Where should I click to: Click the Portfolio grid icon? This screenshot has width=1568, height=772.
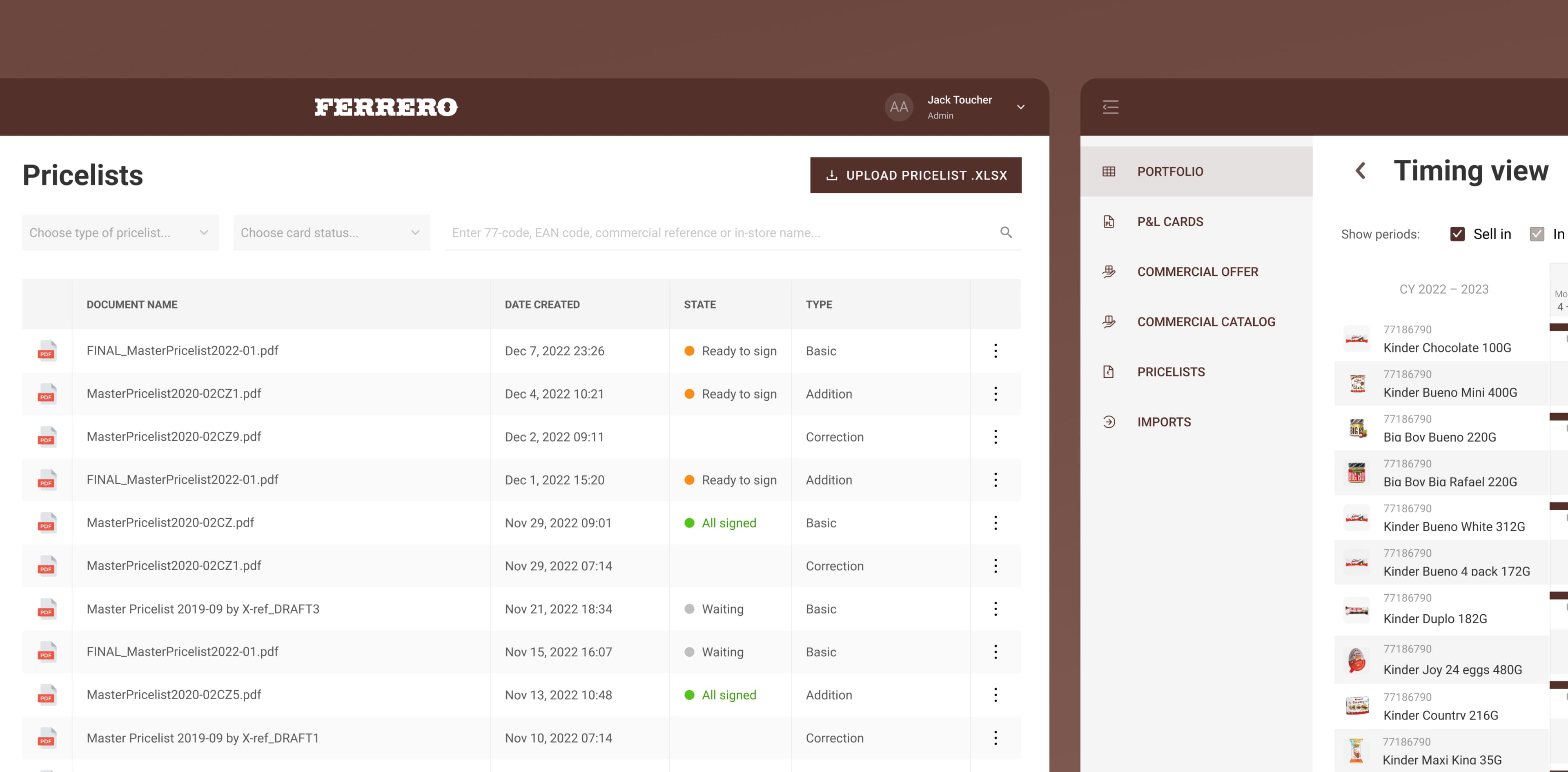tap(1109, 172)
